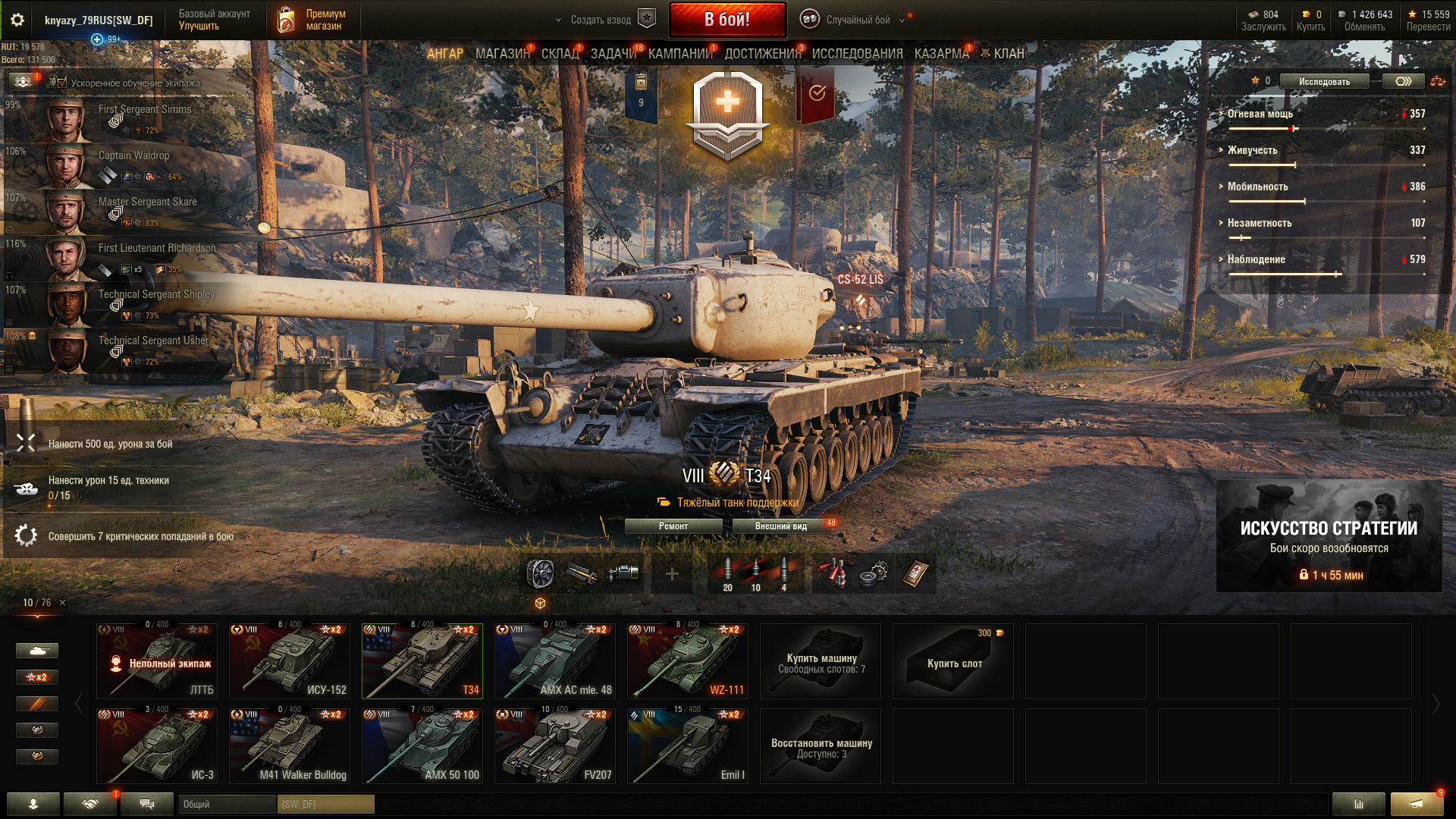Open the session statistics icon at bottom right

point(1358,804)
